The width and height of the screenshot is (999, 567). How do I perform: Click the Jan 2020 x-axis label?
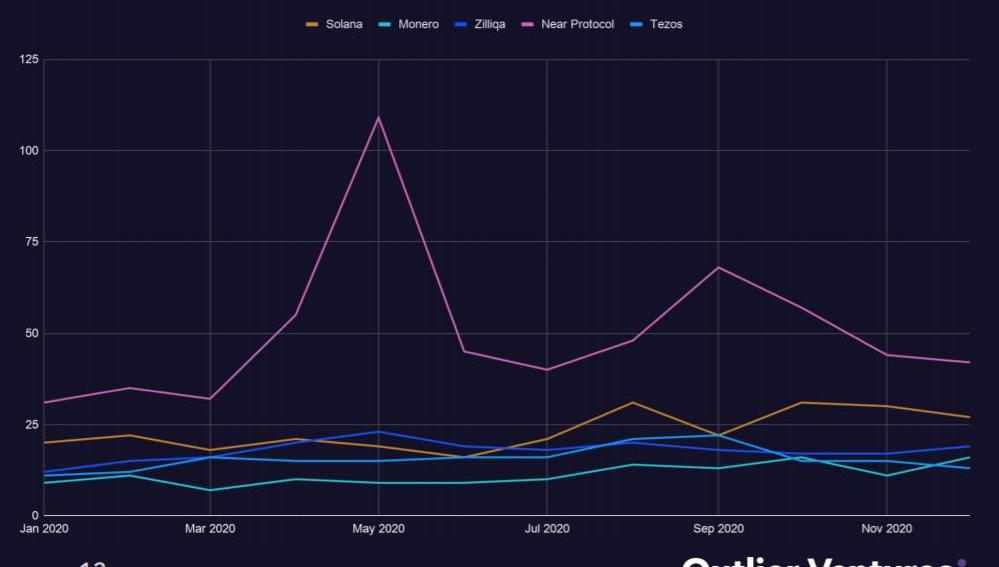pyautogui.click(x=43, y=529)
